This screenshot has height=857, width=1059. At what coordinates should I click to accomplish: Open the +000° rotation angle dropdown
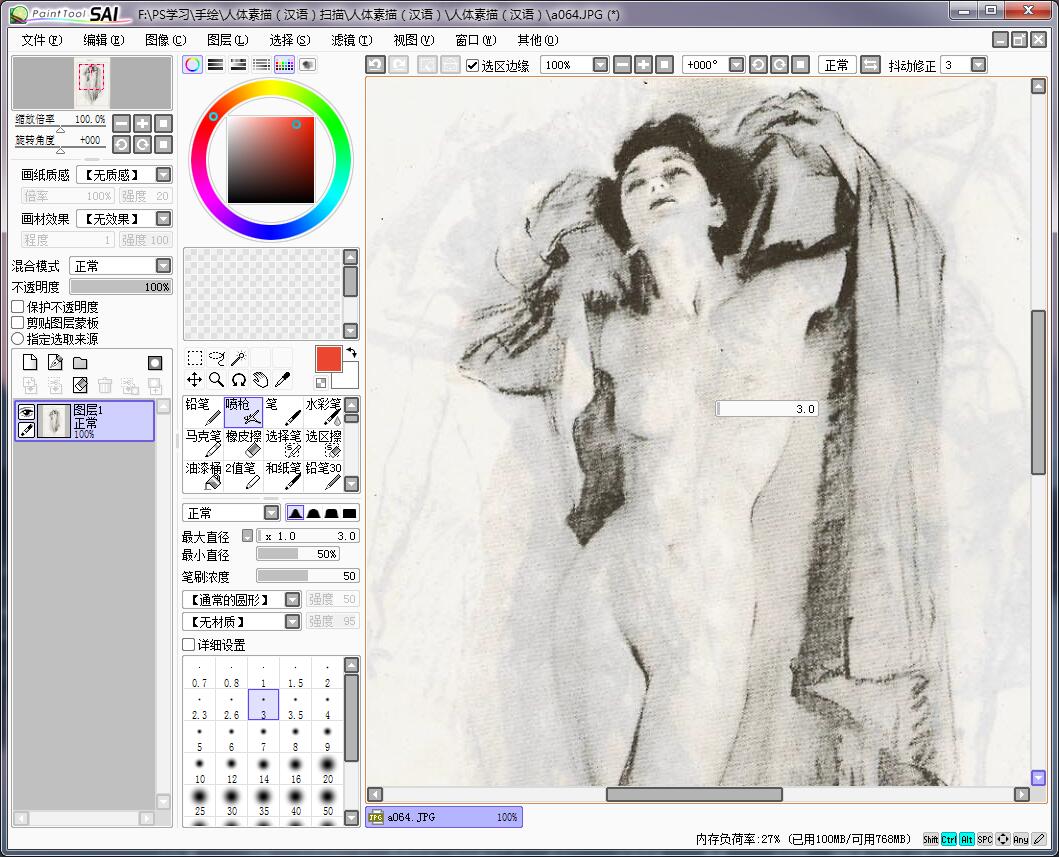tap(737, 65)
